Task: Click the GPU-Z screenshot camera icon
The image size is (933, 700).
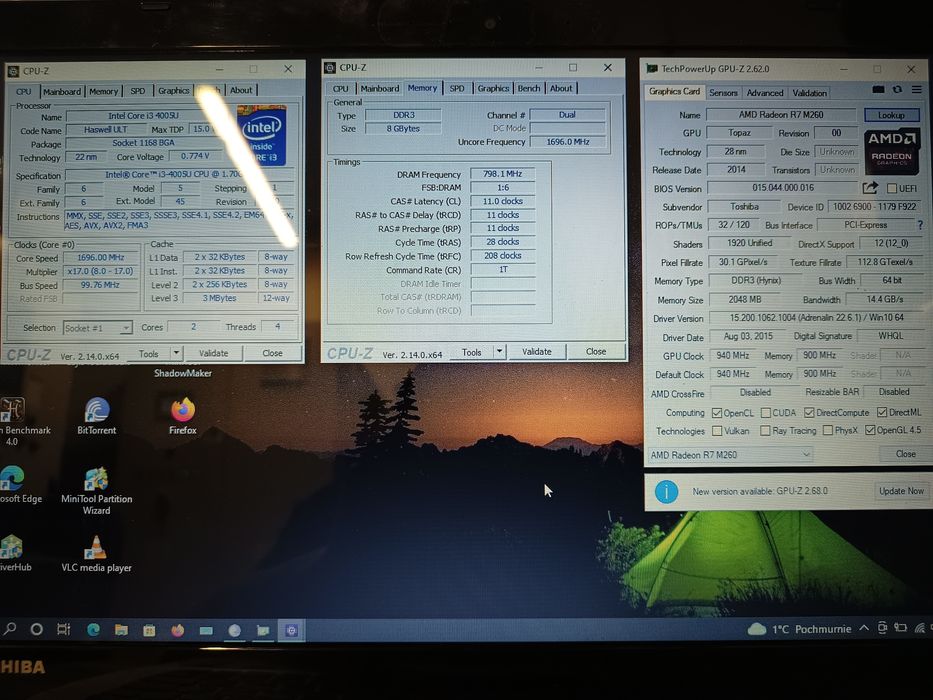Action: [x=878, y=90]
